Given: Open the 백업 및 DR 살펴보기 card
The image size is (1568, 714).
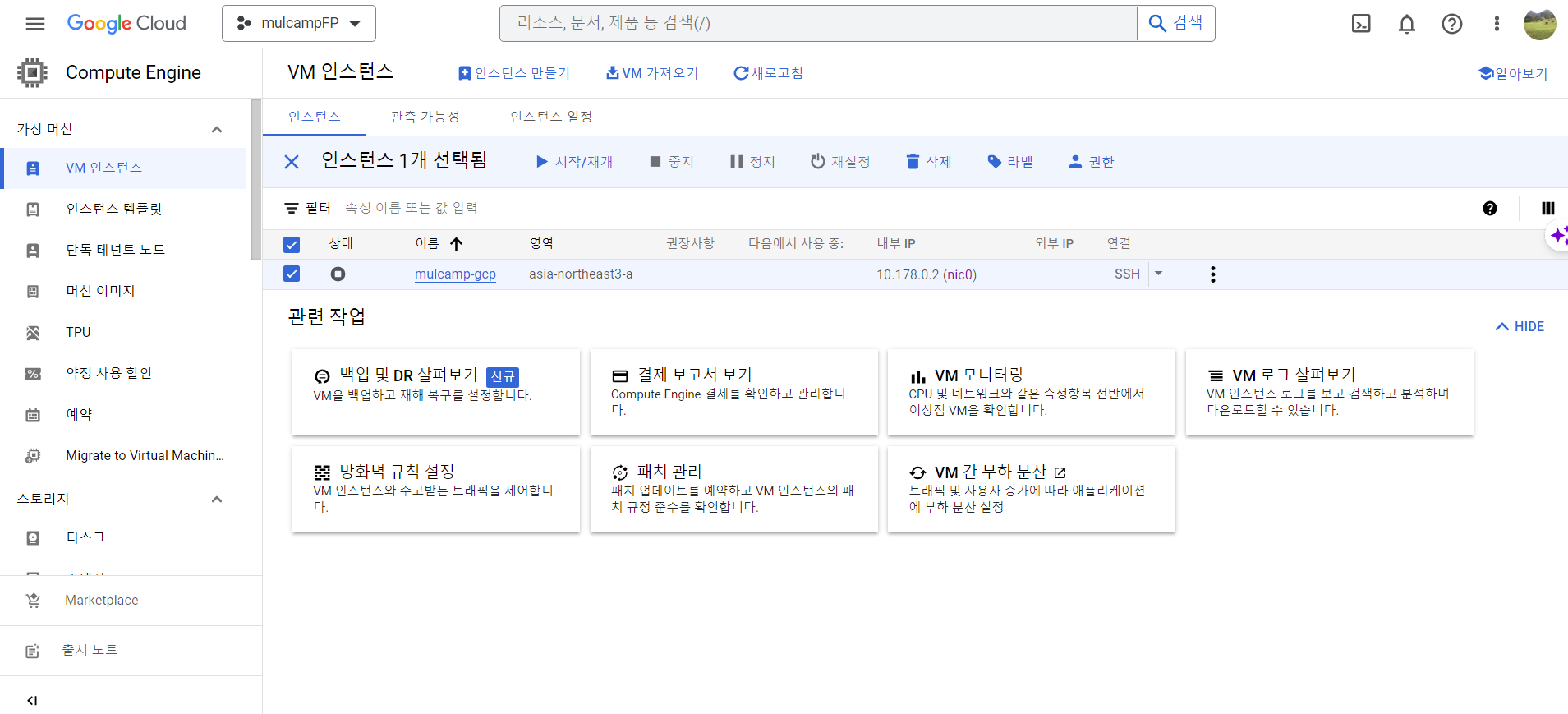Looking at the screenshot, I should pyautogui.click(x=436, y=392).
